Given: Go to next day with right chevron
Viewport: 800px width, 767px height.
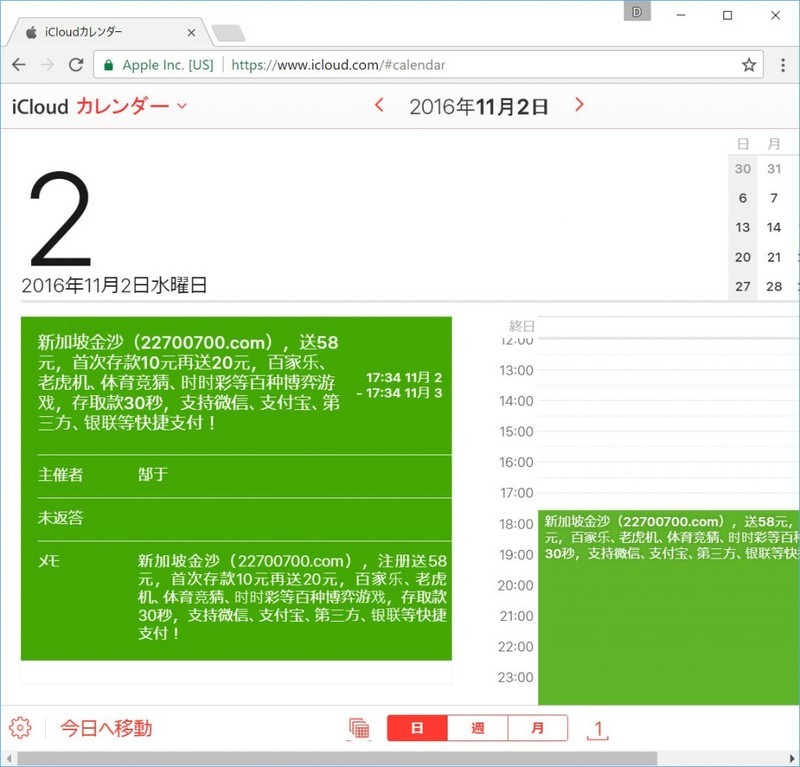Looking at the screenshot, I should (579, 105).
